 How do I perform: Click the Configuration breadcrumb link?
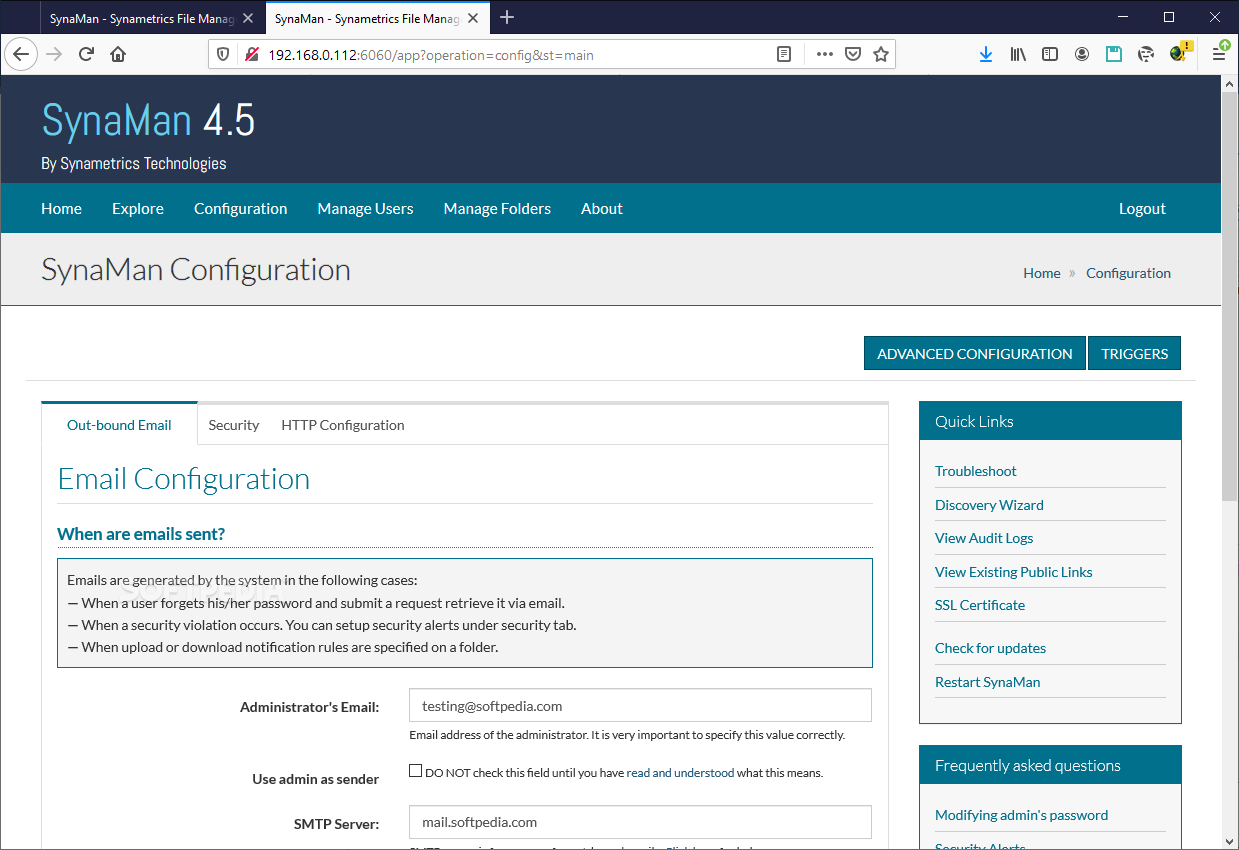(x=1128, y=273)
